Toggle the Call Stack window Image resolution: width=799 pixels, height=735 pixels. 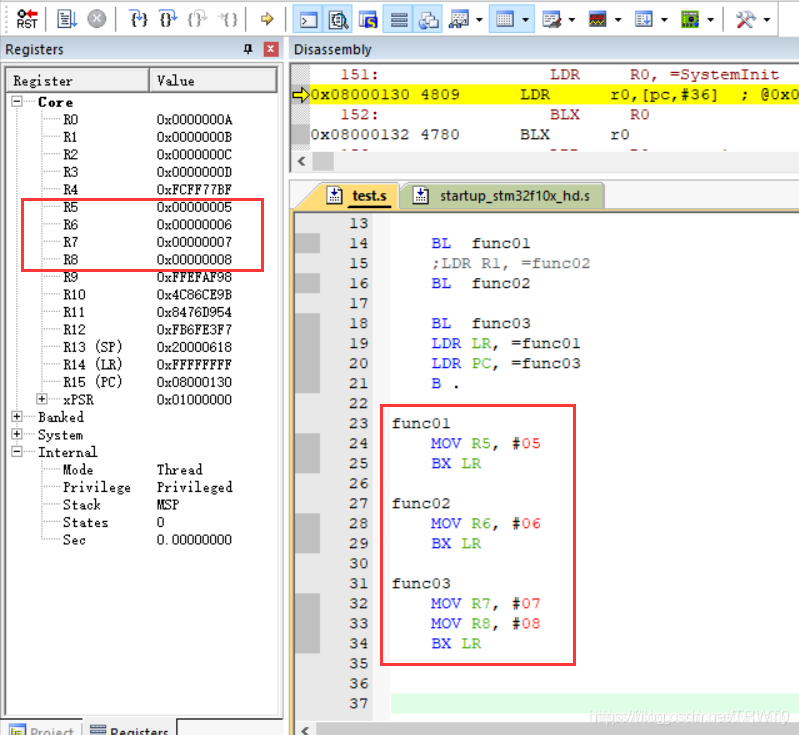(x=428, y=19)
